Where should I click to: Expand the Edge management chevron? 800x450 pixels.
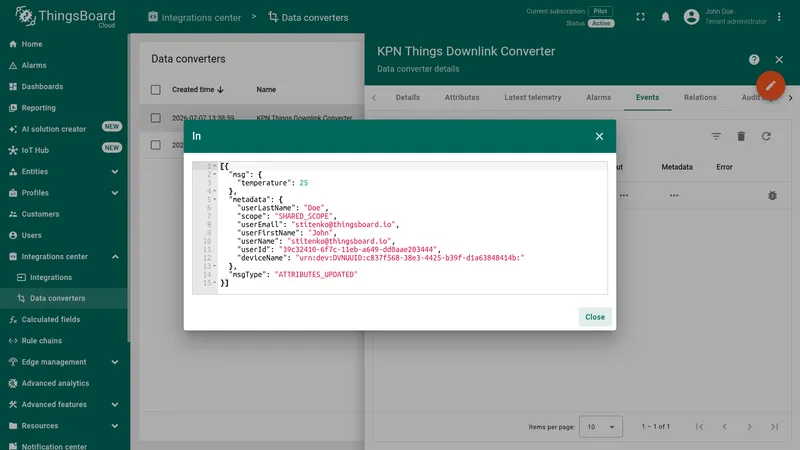(x=115, y=362)
